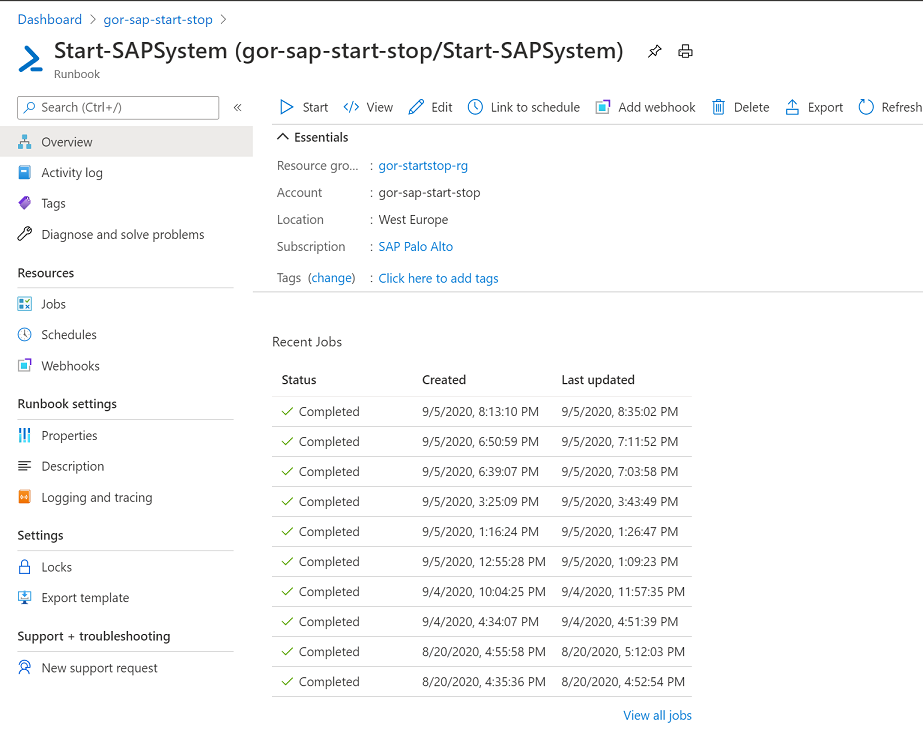Viewport: 923px width, 745px height.
Task: Click the Add webhook icon
Action: [x=603, y=107]
